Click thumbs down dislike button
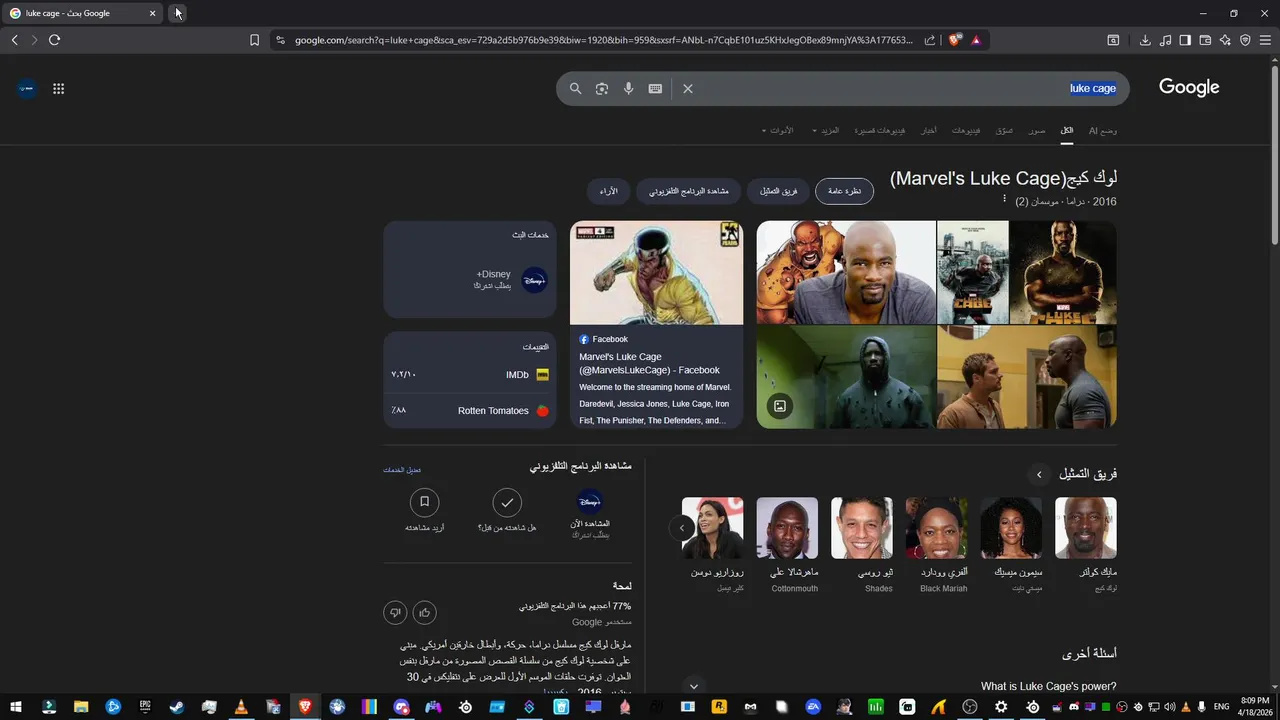Screen dimensions: 1280x720 396,613
